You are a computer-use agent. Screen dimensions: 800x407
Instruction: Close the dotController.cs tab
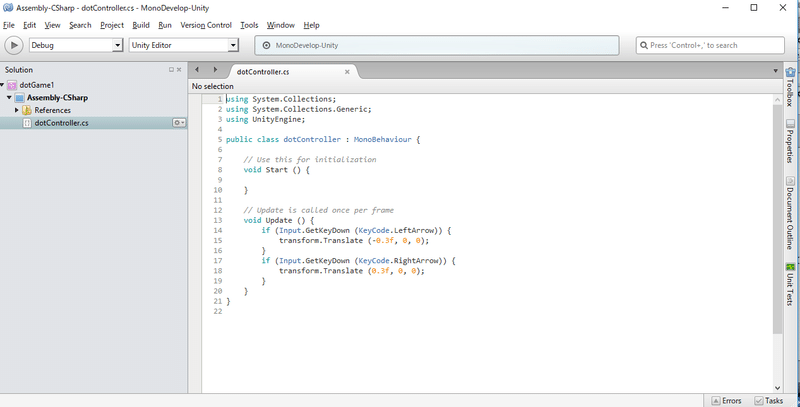(x=347, y=72)
